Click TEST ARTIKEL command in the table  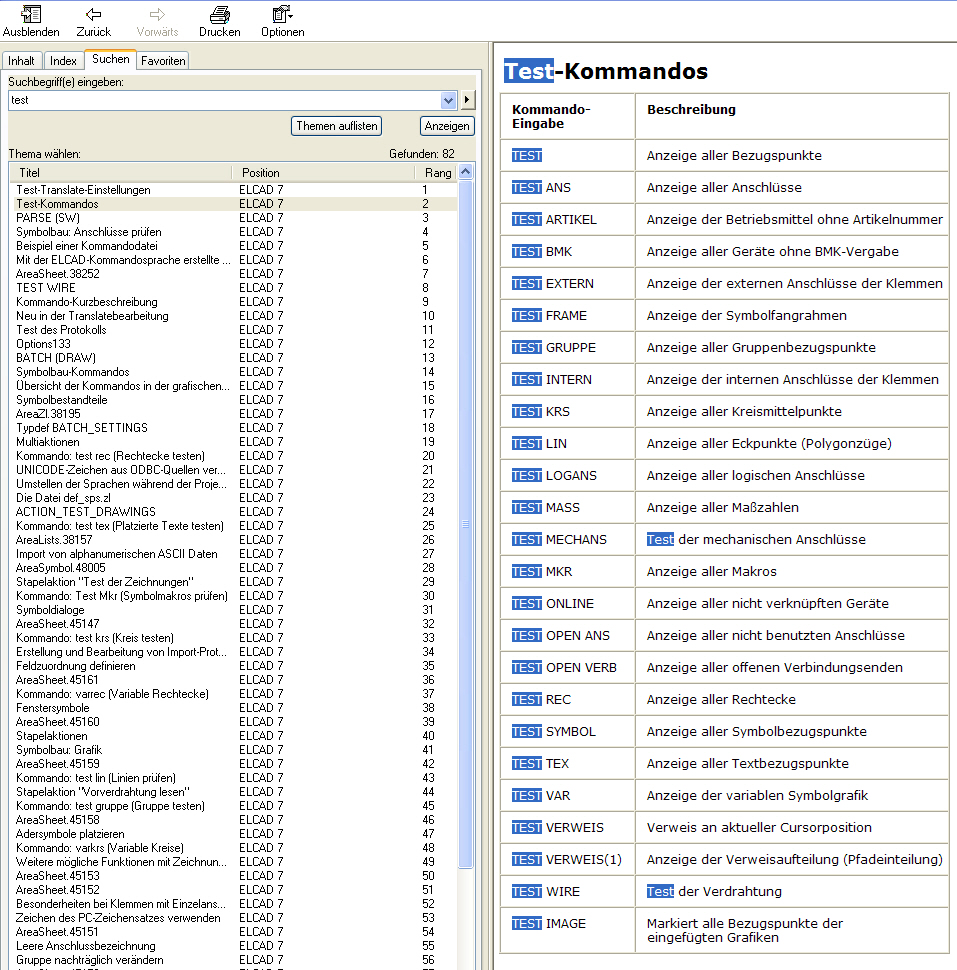[554, 220]
